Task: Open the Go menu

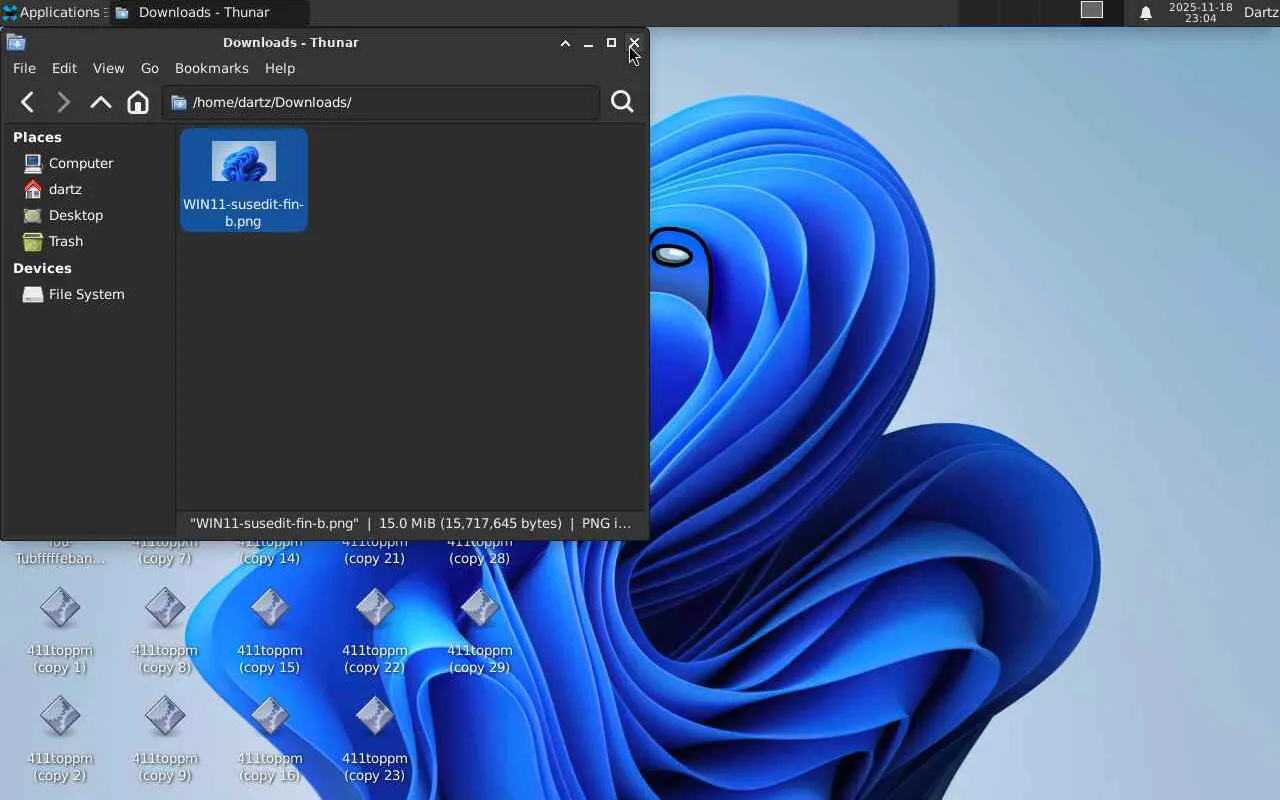Action: (150, 68)
